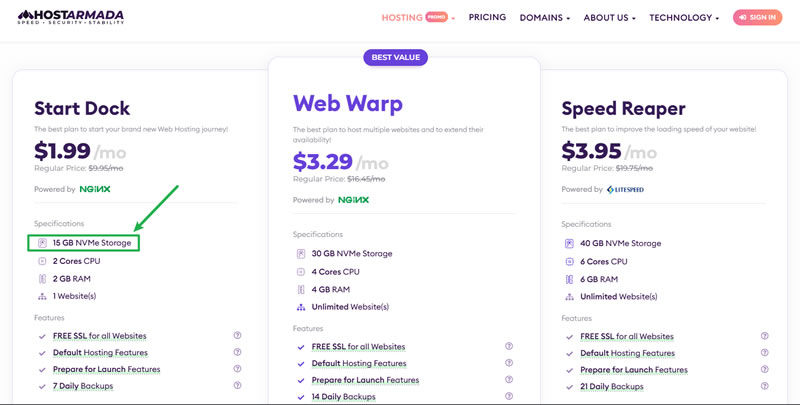The height and width of the screenshot is (405, 800).
Task: Click Default Hosting Features in Speed Reaper
Action: (x=627, y=353)
